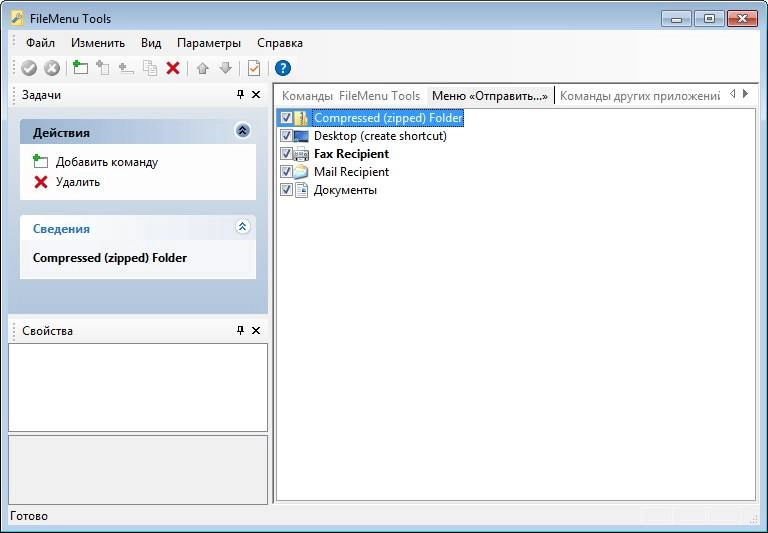Switch to Команды других приложений tab
Viewport: 768px width, 533px height.
640,96
